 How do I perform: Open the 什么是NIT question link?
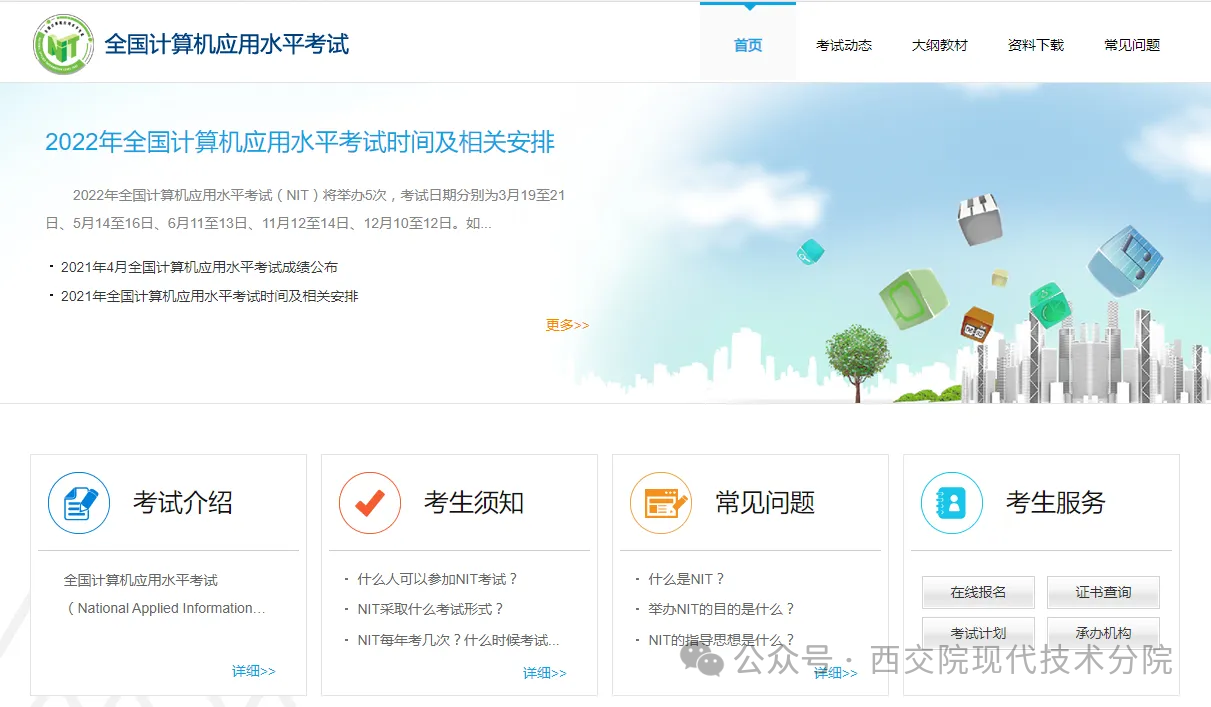coord(686,579)
